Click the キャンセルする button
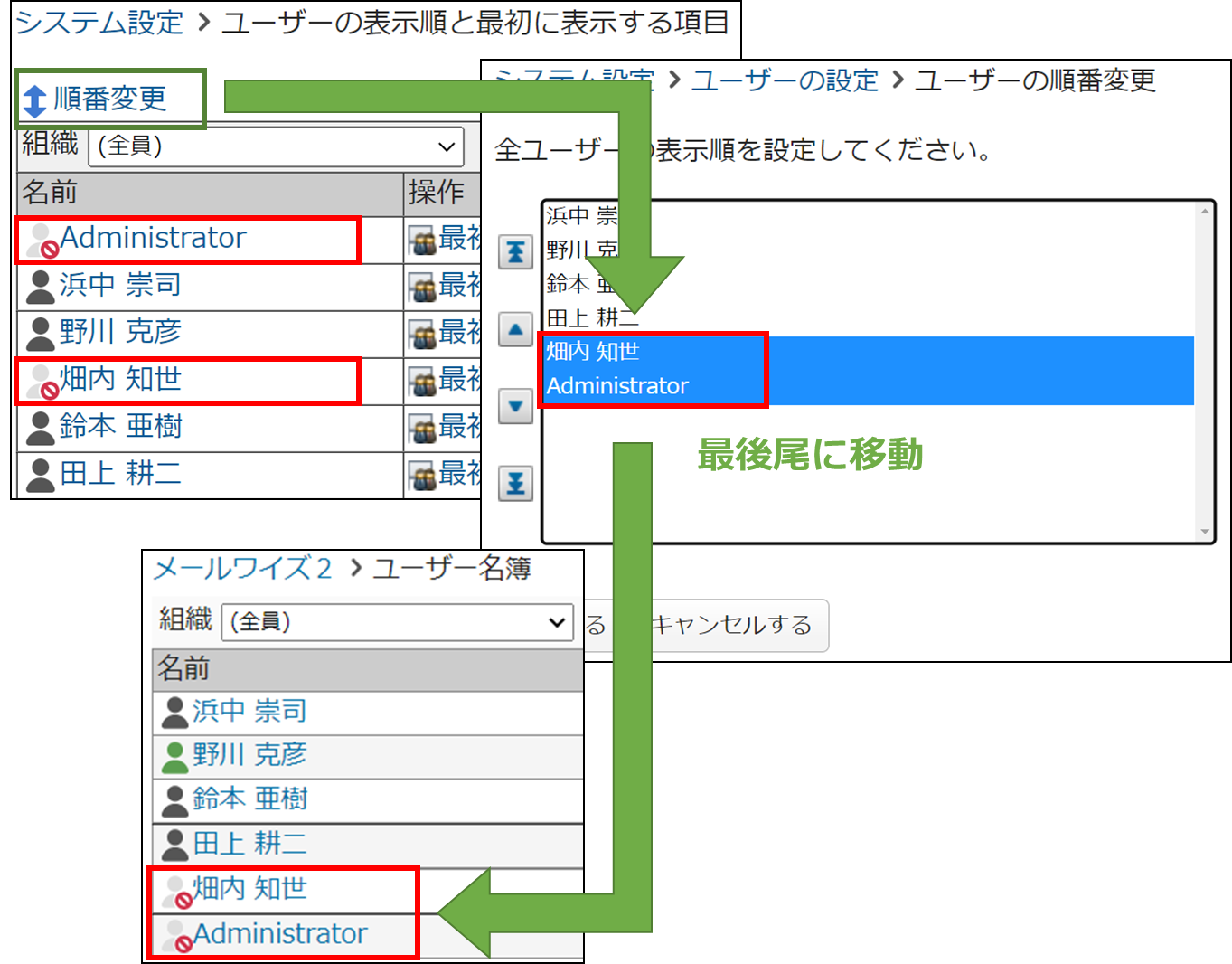This screenshot has width=1232, height=964. click(x=732, y=625)
